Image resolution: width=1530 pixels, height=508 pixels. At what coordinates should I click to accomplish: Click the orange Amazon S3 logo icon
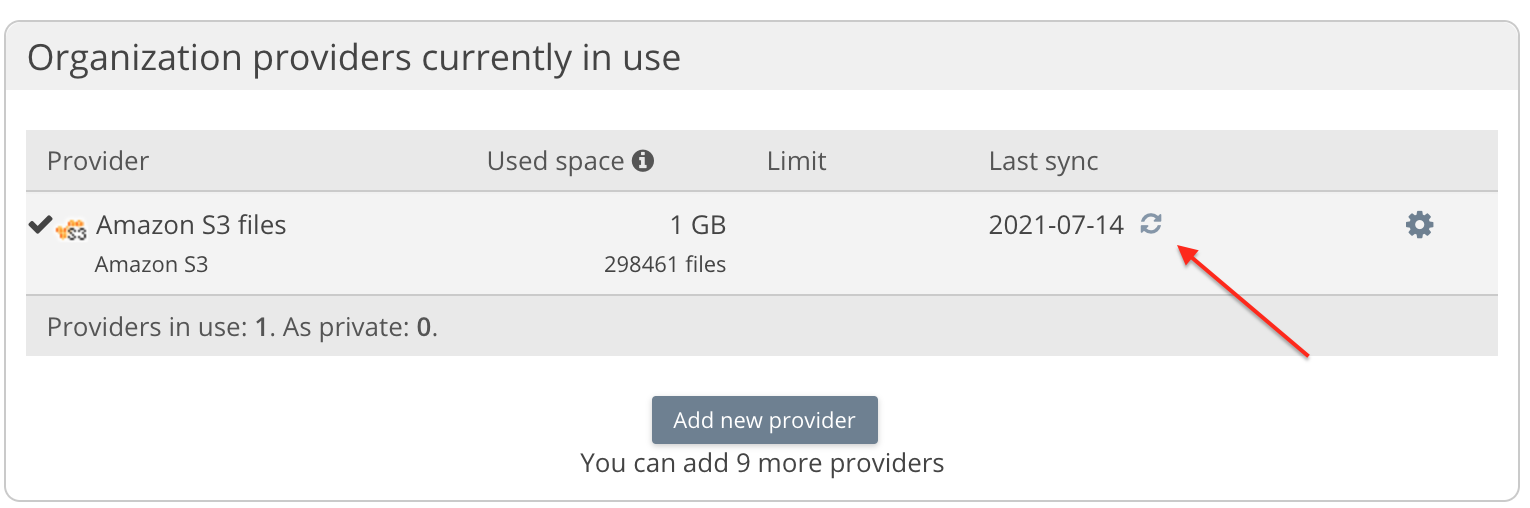(x=71, y=229)
